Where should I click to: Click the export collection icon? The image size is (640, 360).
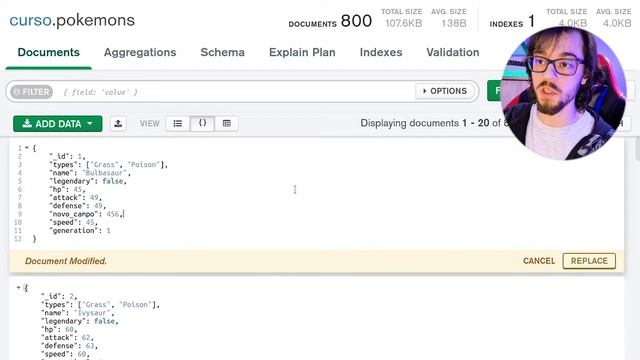click(118, 124)
